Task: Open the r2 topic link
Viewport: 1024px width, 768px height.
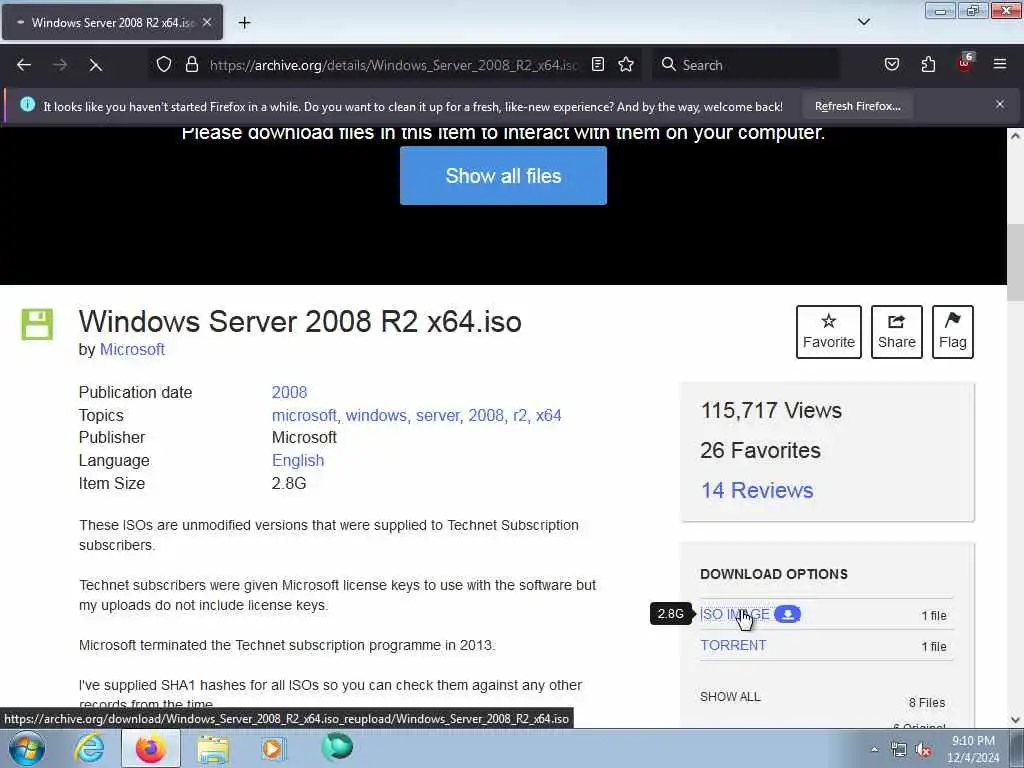Action: tap(520, 415)
